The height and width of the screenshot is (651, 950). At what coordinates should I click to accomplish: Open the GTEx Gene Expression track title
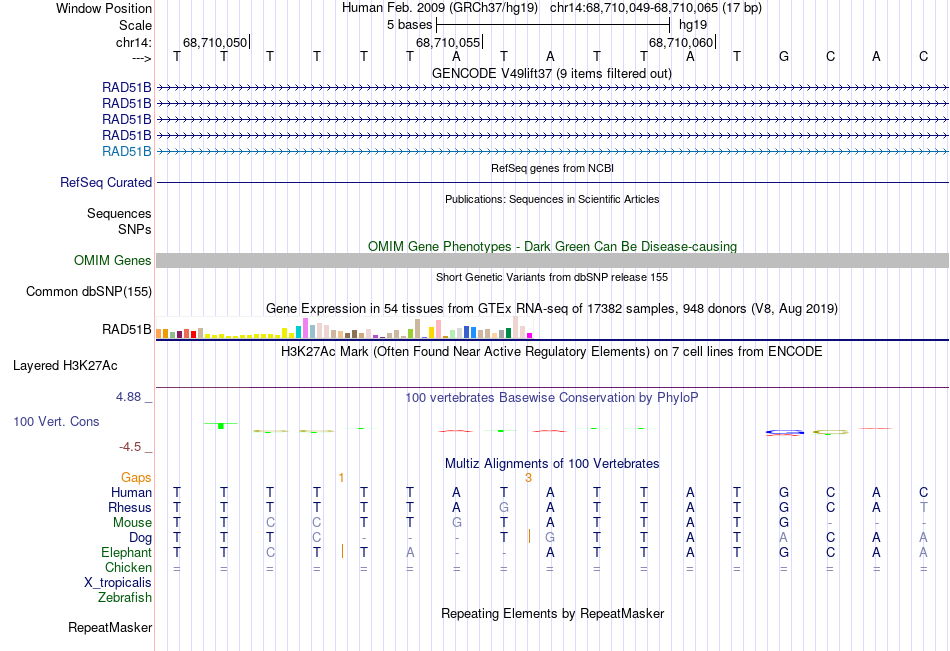pos(552,309)
